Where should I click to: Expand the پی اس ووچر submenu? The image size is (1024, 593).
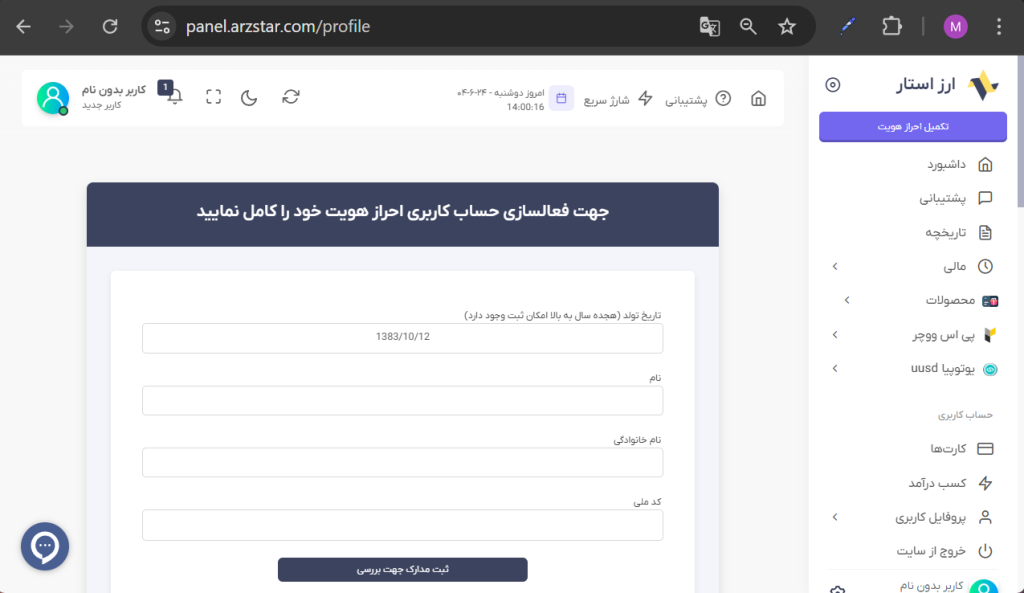coord(835,335)
